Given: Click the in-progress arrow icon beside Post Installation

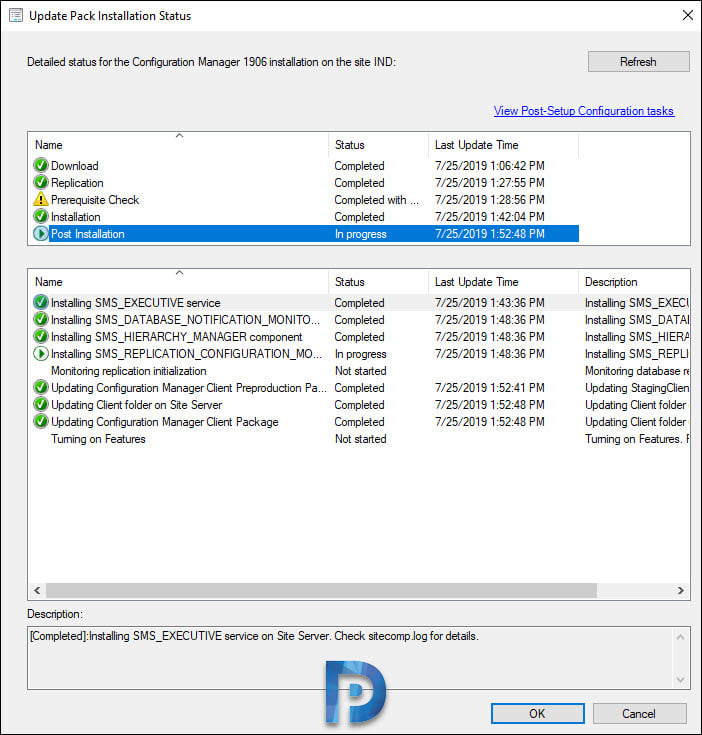Looking at the screenshot, I should pos(41,233).
